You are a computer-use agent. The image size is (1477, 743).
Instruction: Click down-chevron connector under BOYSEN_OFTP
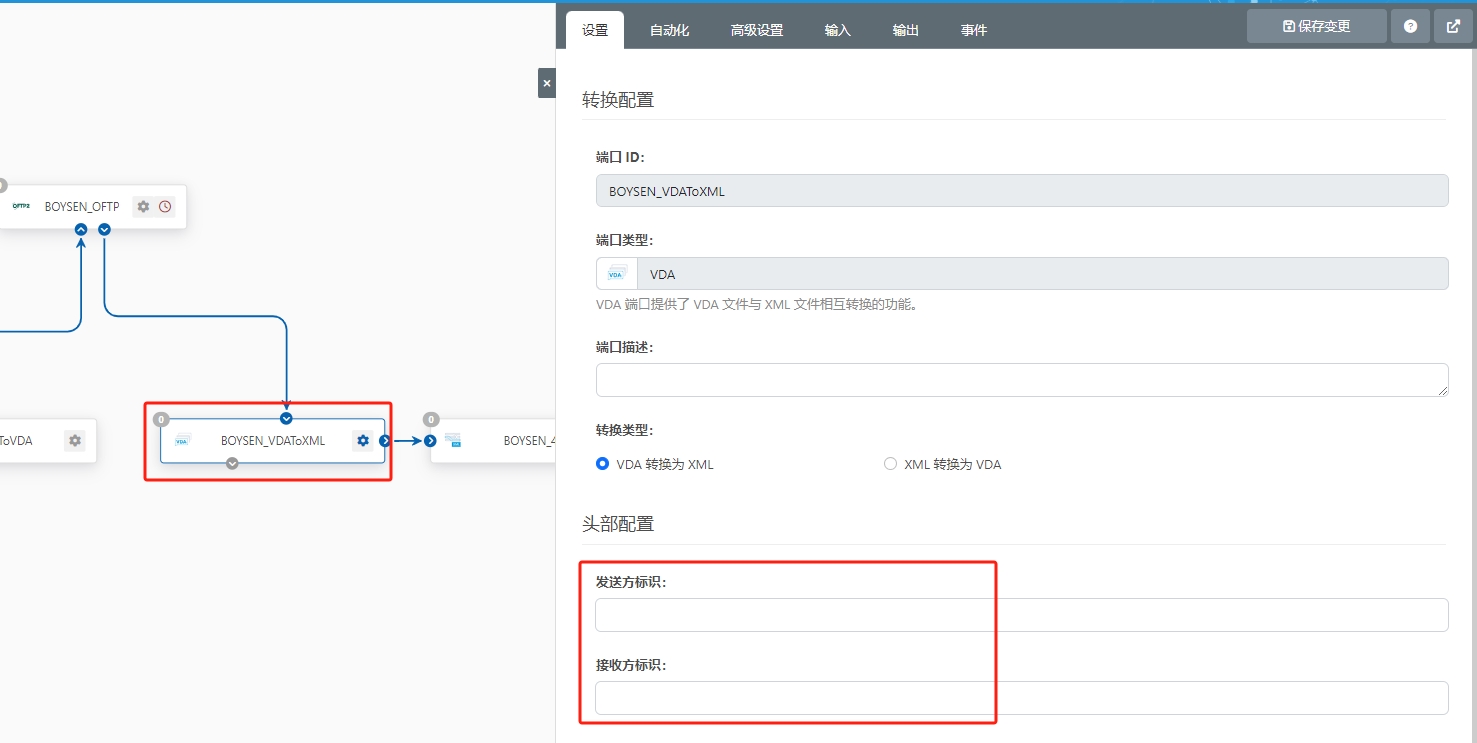(x=104, y=230)
